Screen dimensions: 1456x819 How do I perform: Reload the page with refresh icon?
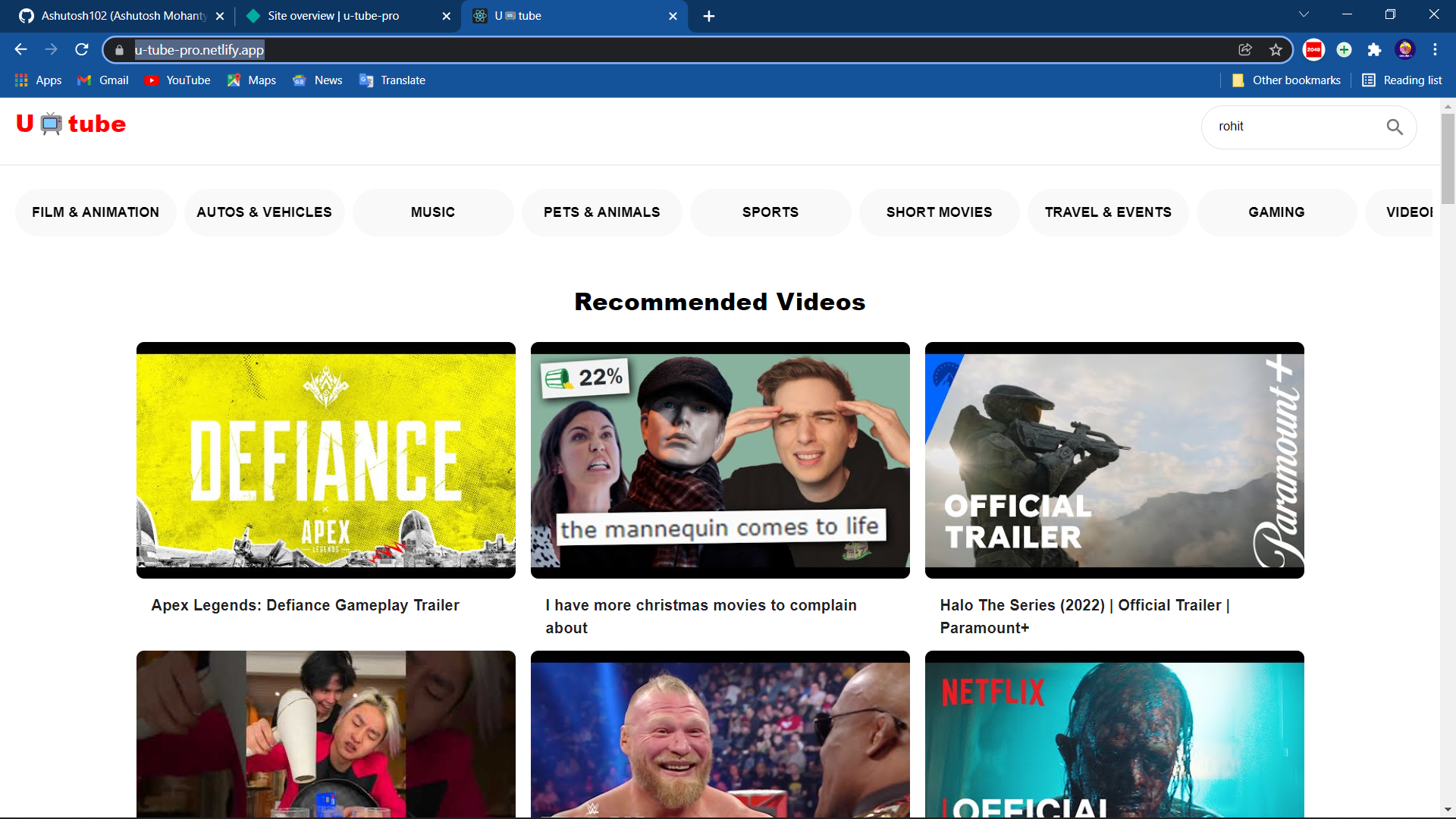point(82,49)
